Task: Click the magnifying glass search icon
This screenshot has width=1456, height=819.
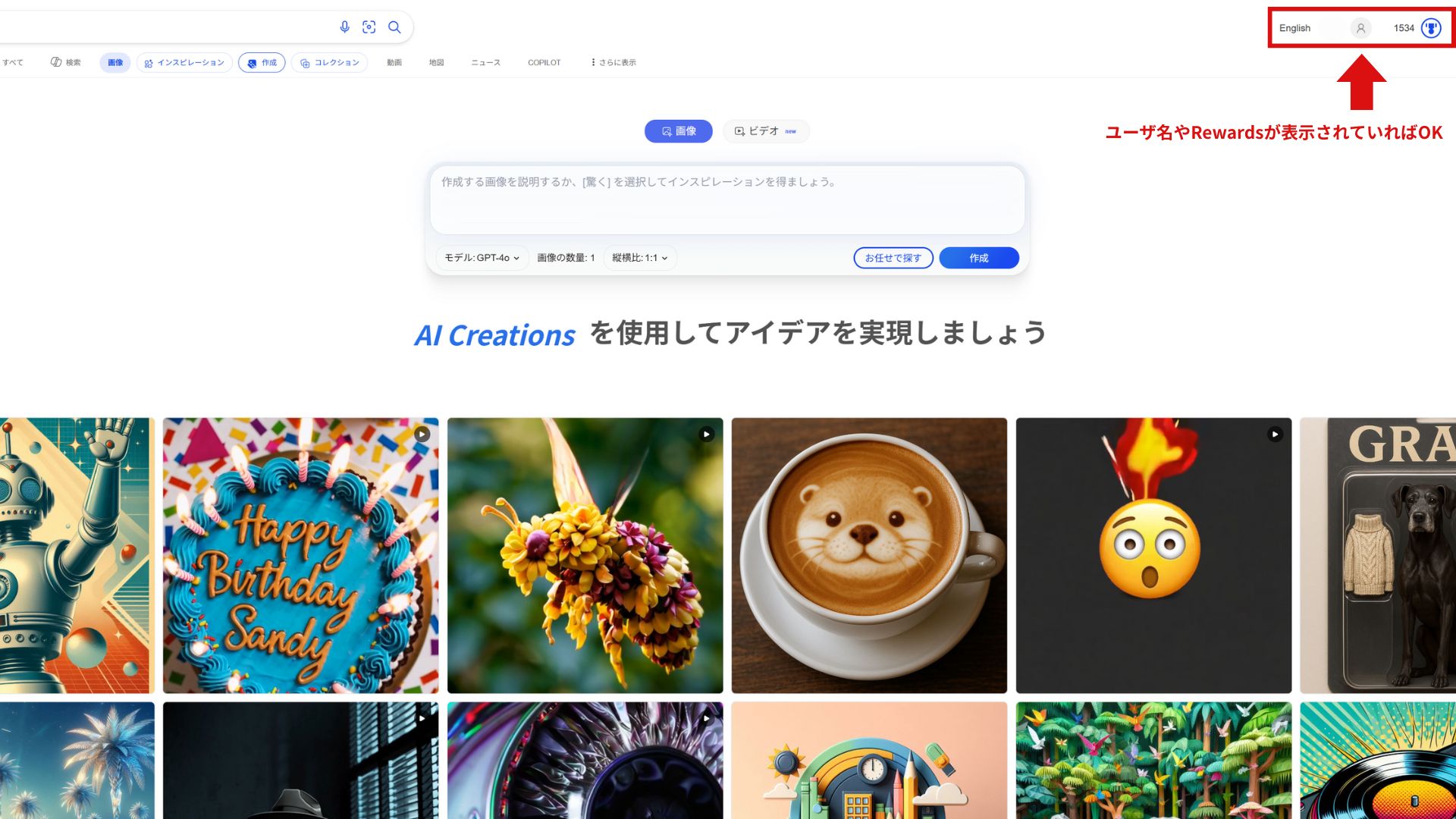Action: (x=394, y=27)
